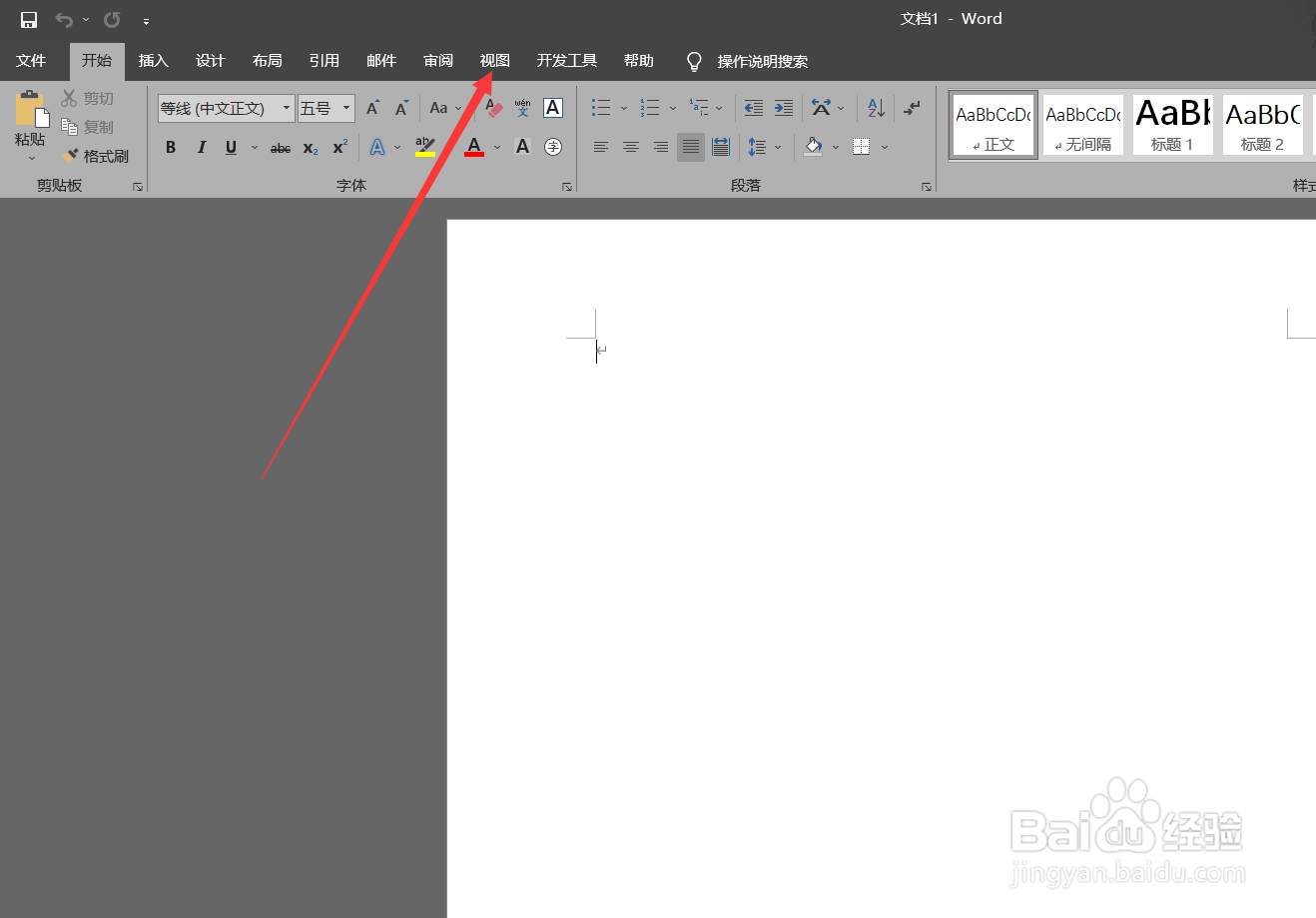
Task: Insert an enclosed character with the circled 字
Action: [553, 147]
